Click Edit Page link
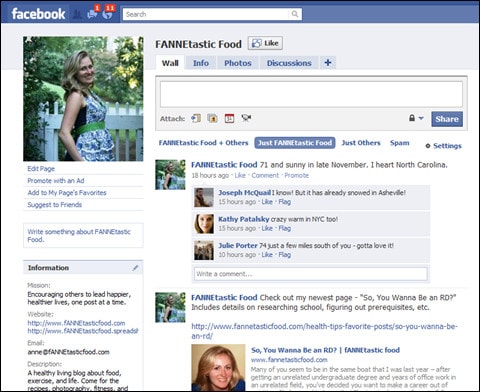The height and width of the screenshot is (392, 480). 41,169
